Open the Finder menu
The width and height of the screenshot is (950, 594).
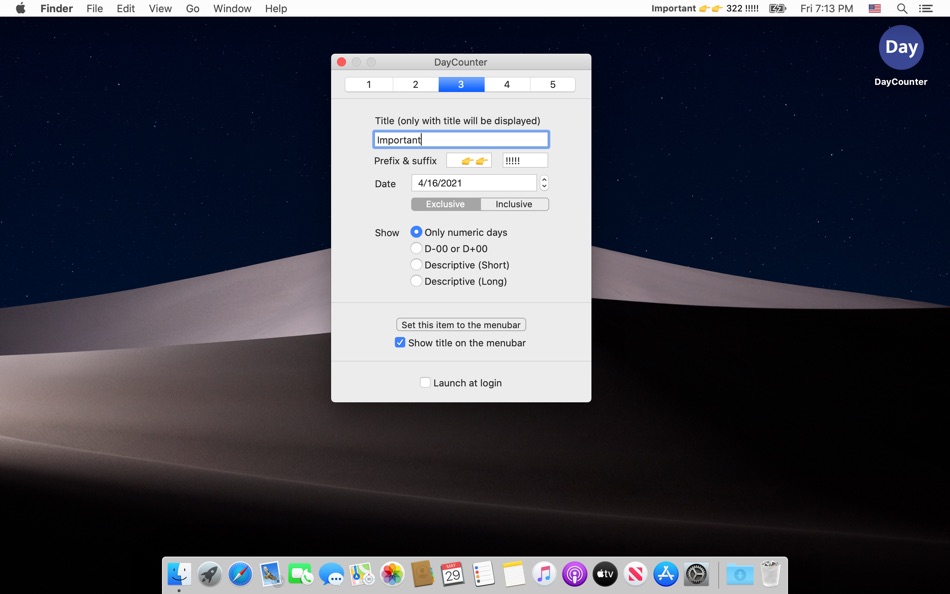coord(56,8)
